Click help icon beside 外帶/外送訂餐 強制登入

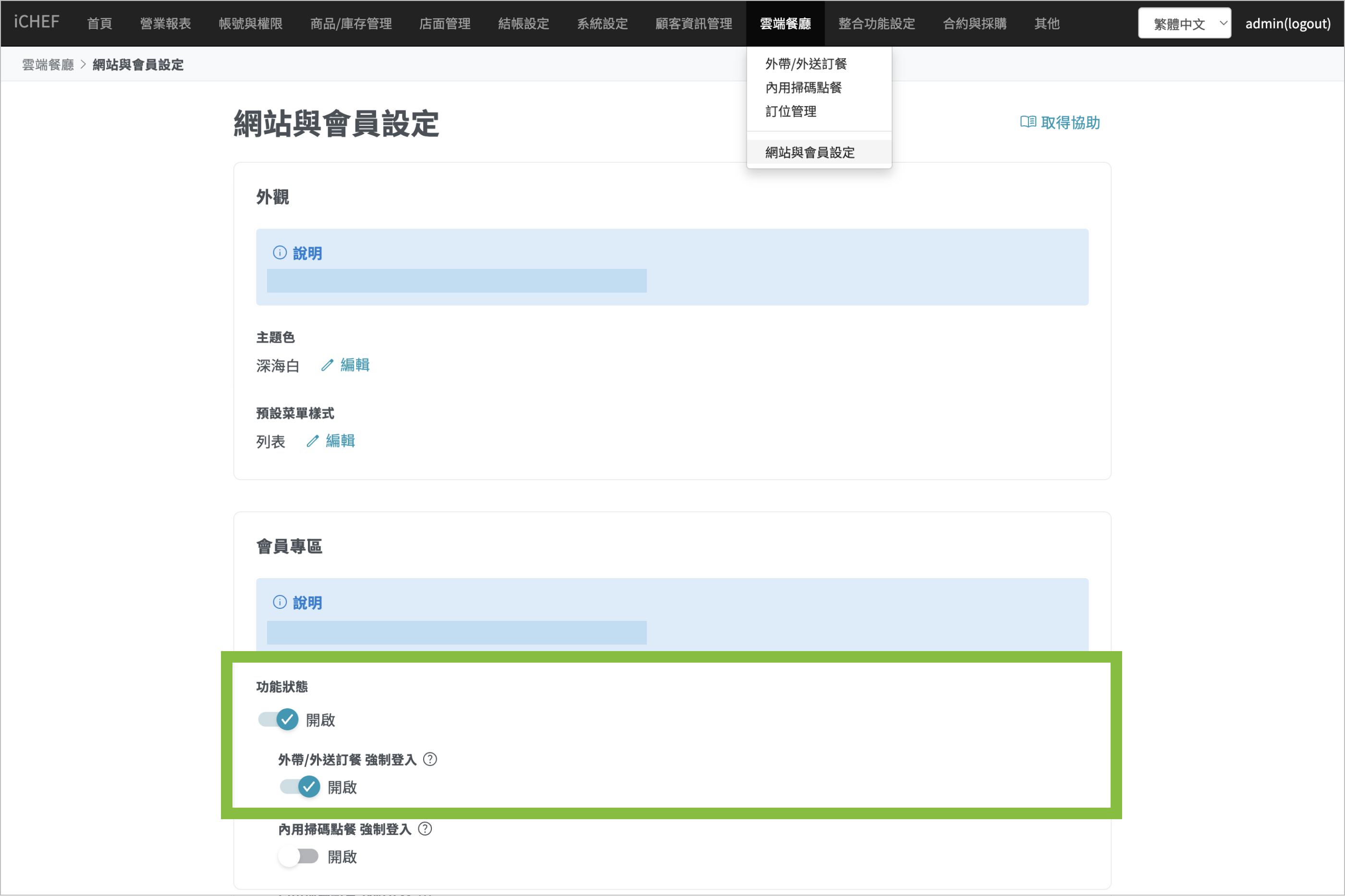click(x=430, y=759)
